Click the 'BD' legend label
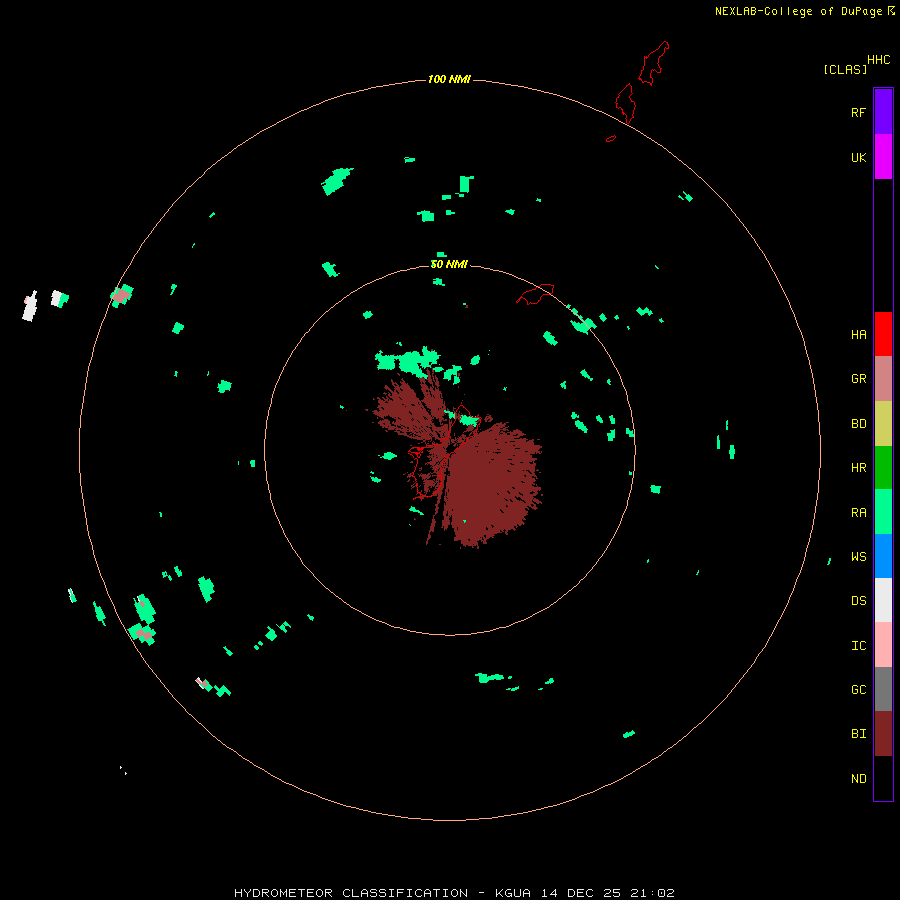This screenshot has width=900, height=900. pos(858,424)
